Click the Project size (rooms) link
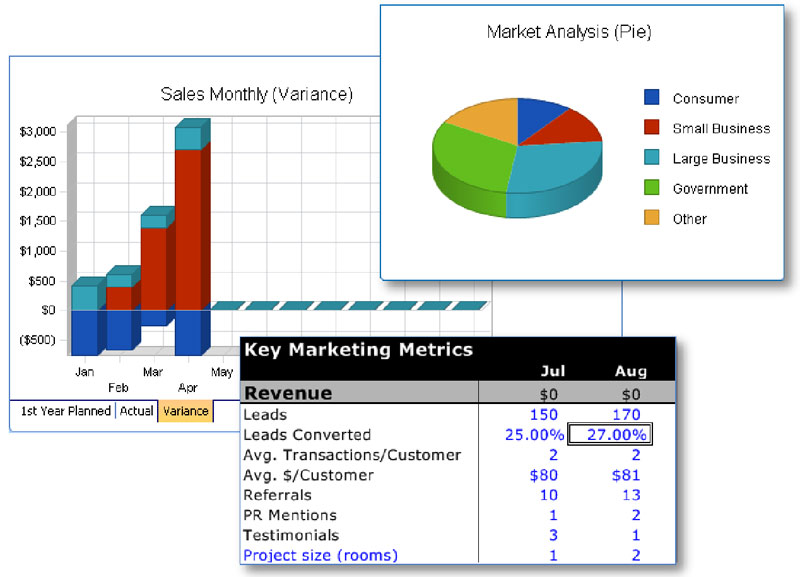Image resolution: width=800 pixels, height=577 pixels. click(320, 555)
